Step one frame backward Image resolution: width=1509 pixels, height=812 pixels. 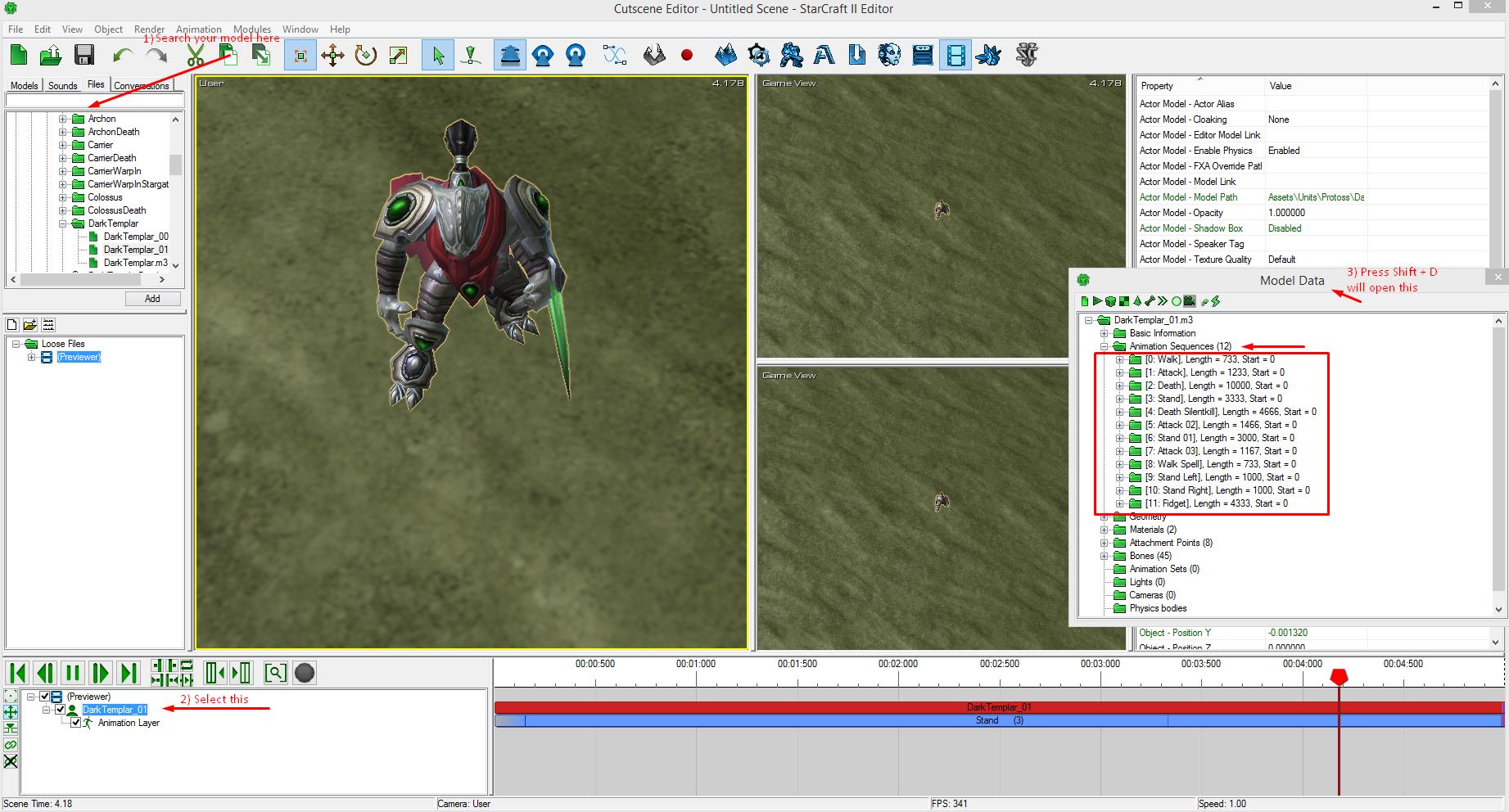(x=45, y=673)
